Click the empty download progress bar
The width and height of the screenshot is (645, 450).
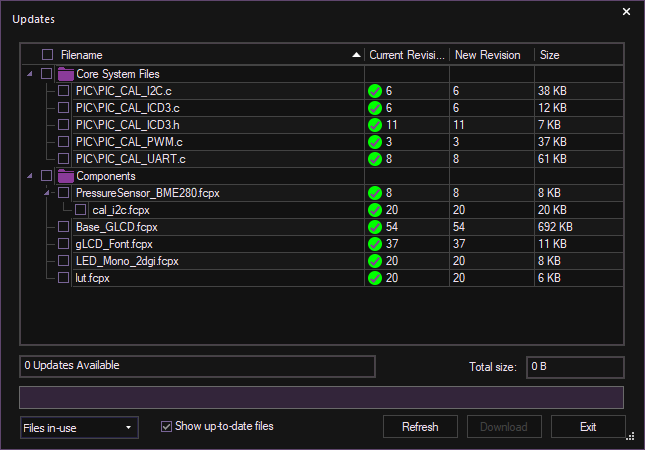tap(322, 397)
